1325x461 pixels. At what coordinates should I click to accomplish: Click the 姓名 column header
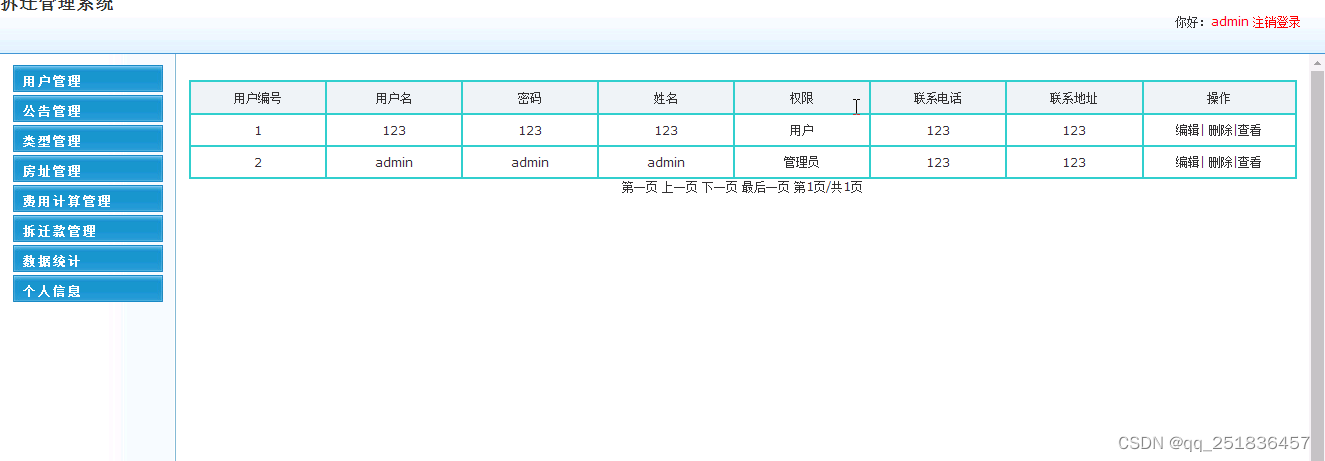click(666, 98)
